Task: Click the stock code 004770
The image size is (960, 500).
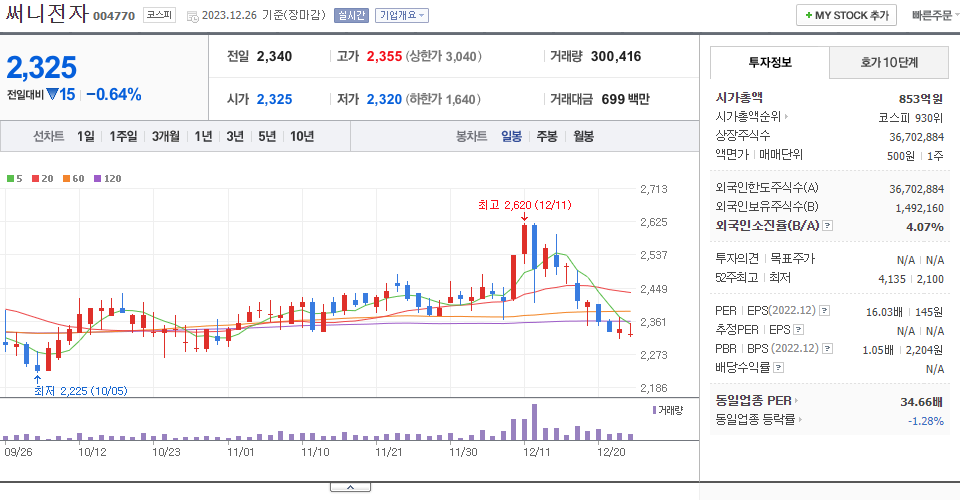Action: 114,16
